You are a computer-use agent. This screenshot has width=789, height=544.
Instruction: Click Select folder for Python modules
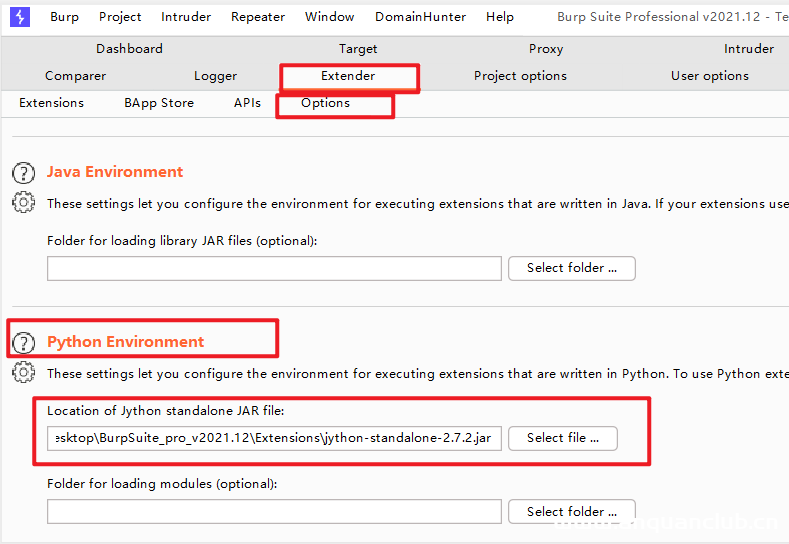[572, 512]
